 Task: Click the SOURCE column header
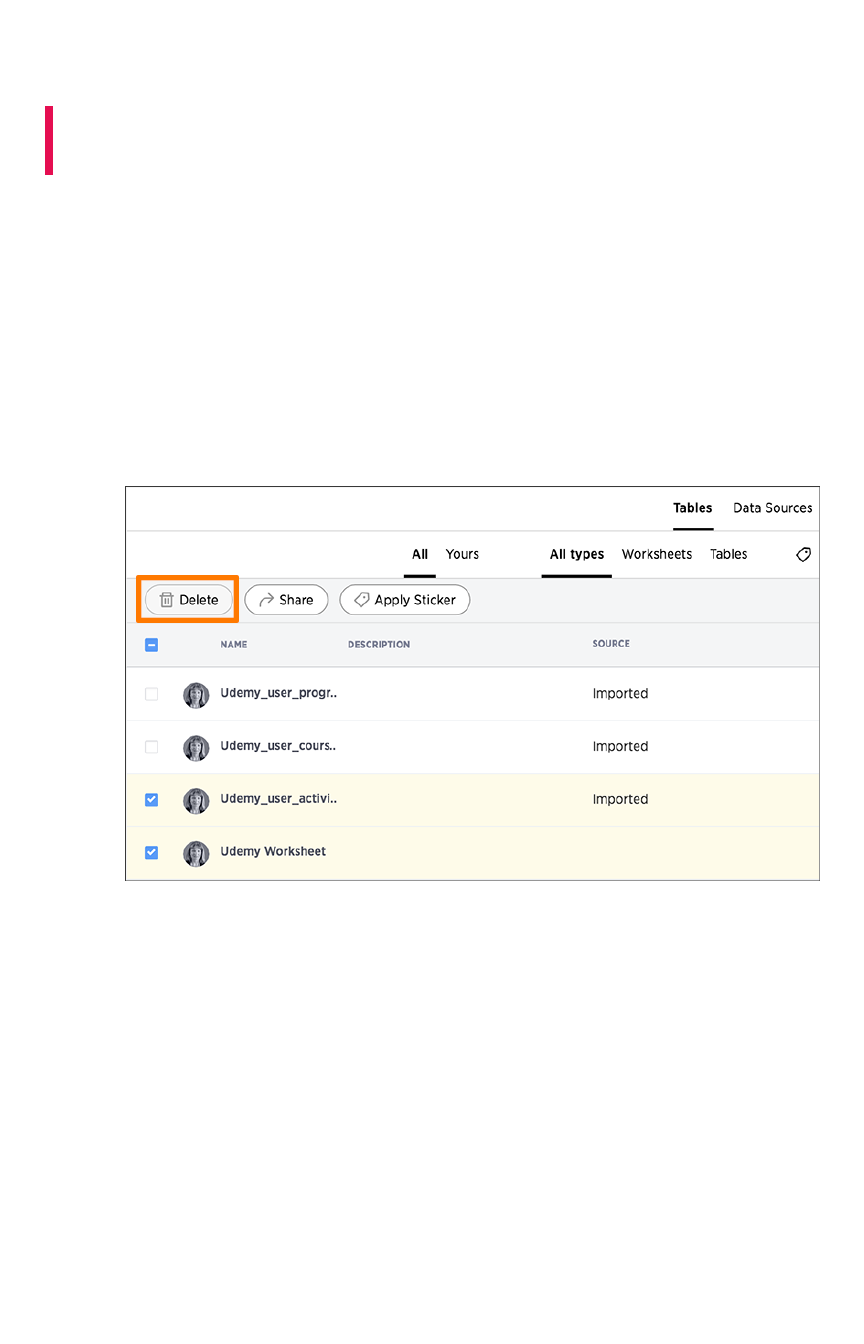(x=611, y=644)
